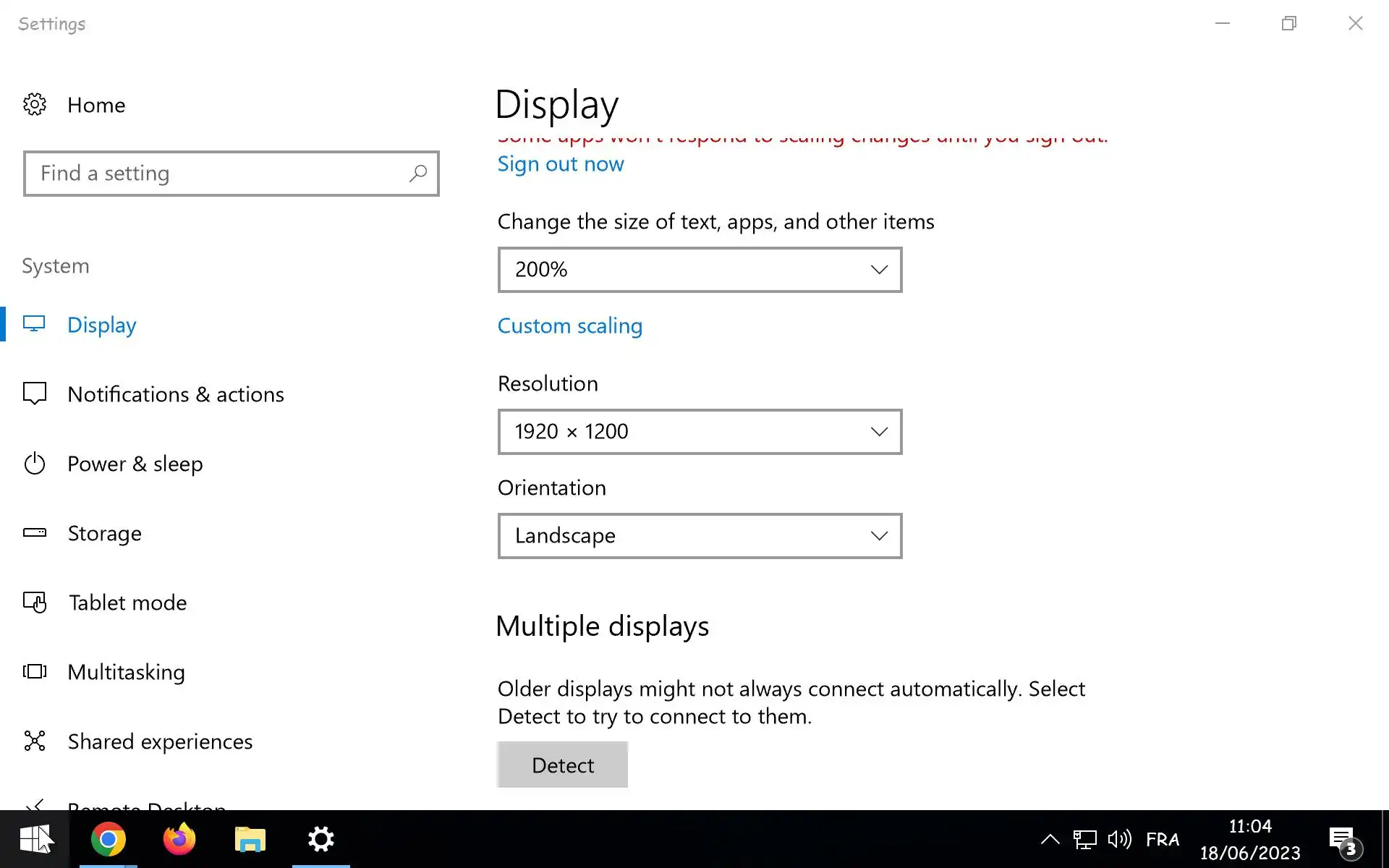Click the Find a setting field

pyautogui.click(x=217, y=174)
